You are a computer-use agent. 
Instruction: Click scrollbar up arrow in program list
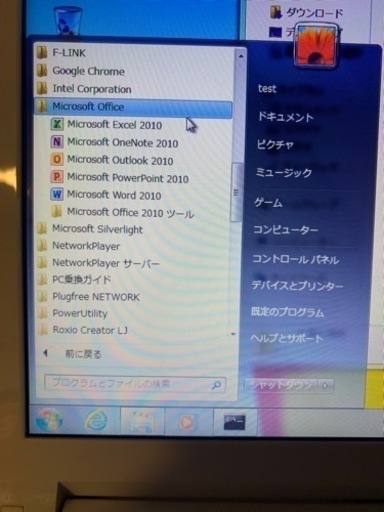[x=241, y=56]
